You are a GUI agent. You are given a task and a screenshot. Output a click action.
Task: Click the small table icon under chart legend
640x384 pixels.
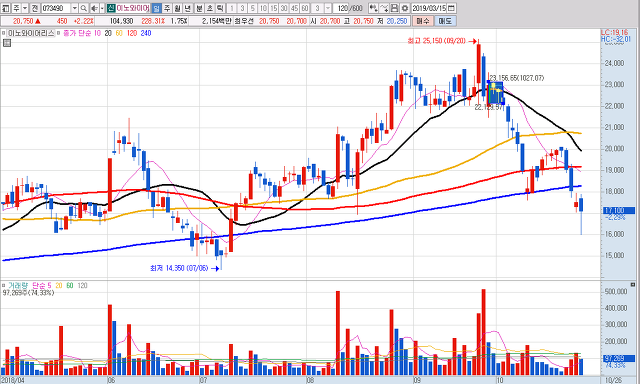pyautogui.click(x=7, y=43)
